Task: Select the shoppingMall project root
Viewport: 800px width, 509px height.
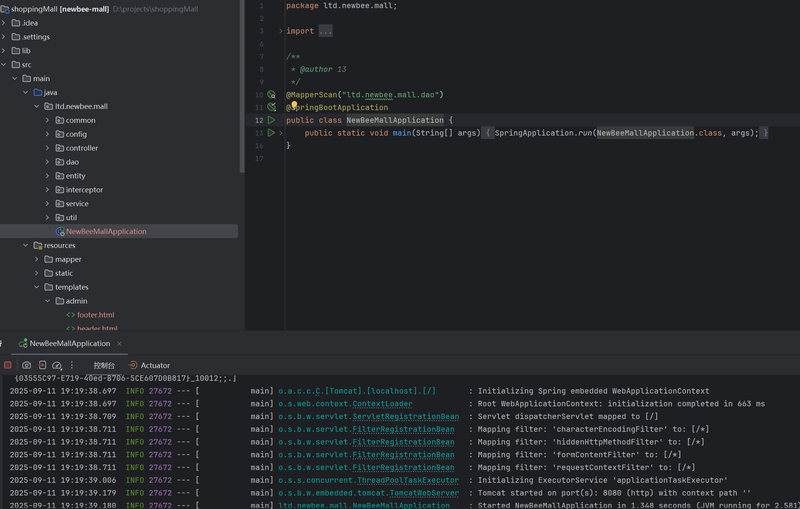Action: tap(60, 9)
